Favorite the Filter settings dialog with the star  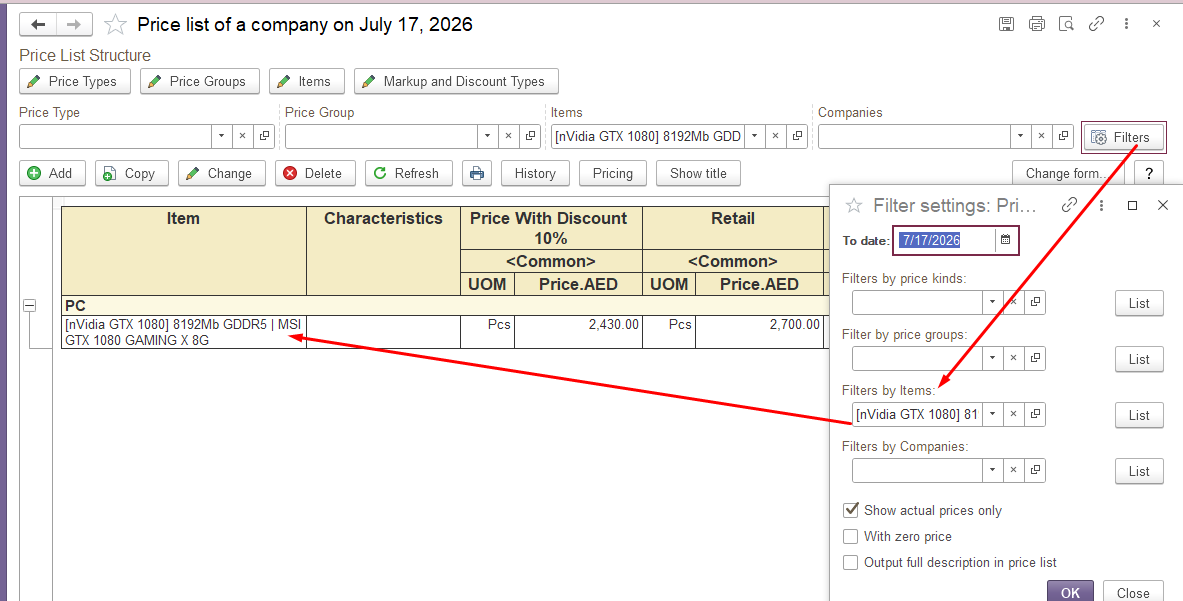853,205
